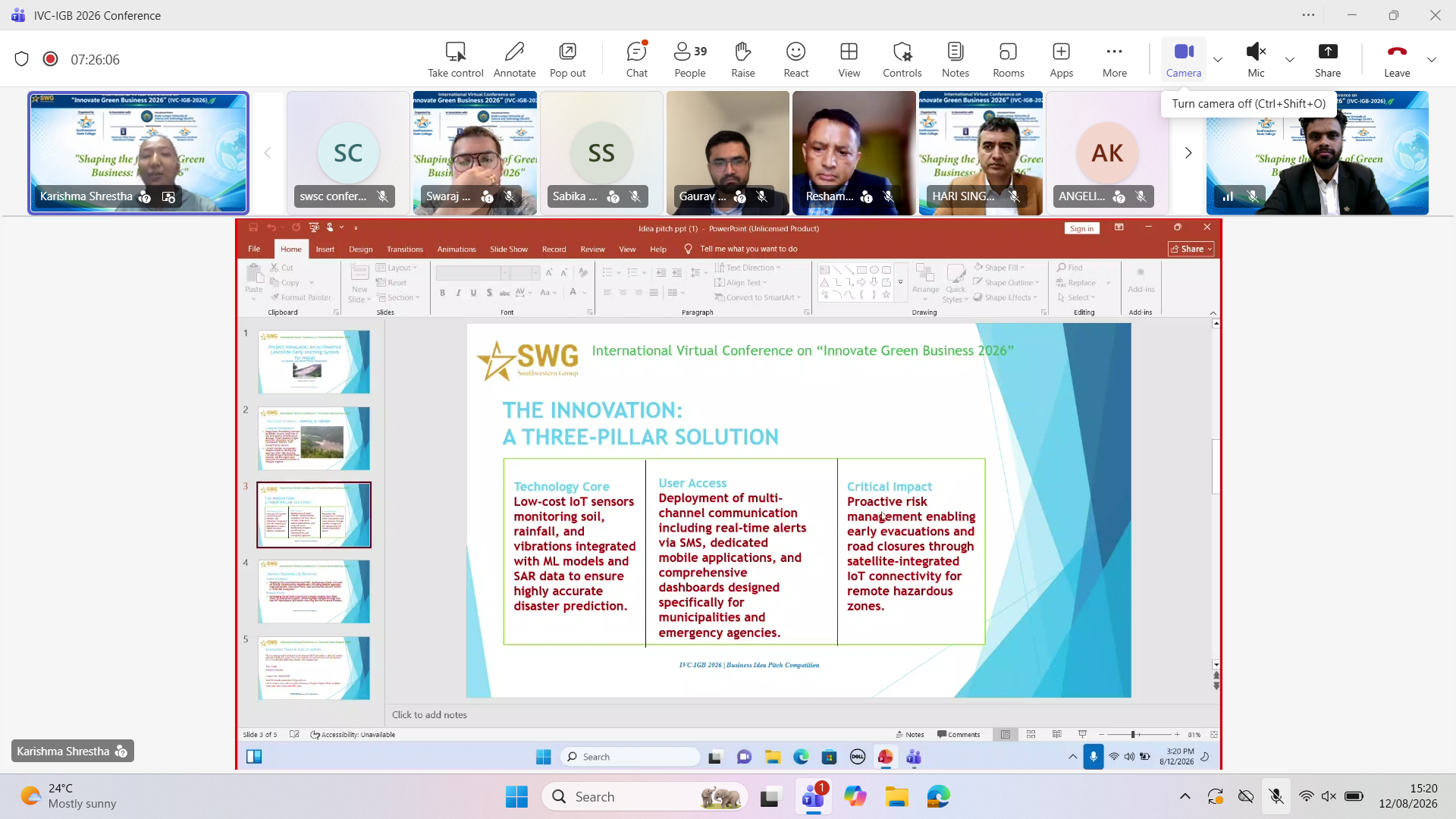Open the React emoji menu
The height and width of the screenshot is (819, 1456).
[x=795, y=60]
